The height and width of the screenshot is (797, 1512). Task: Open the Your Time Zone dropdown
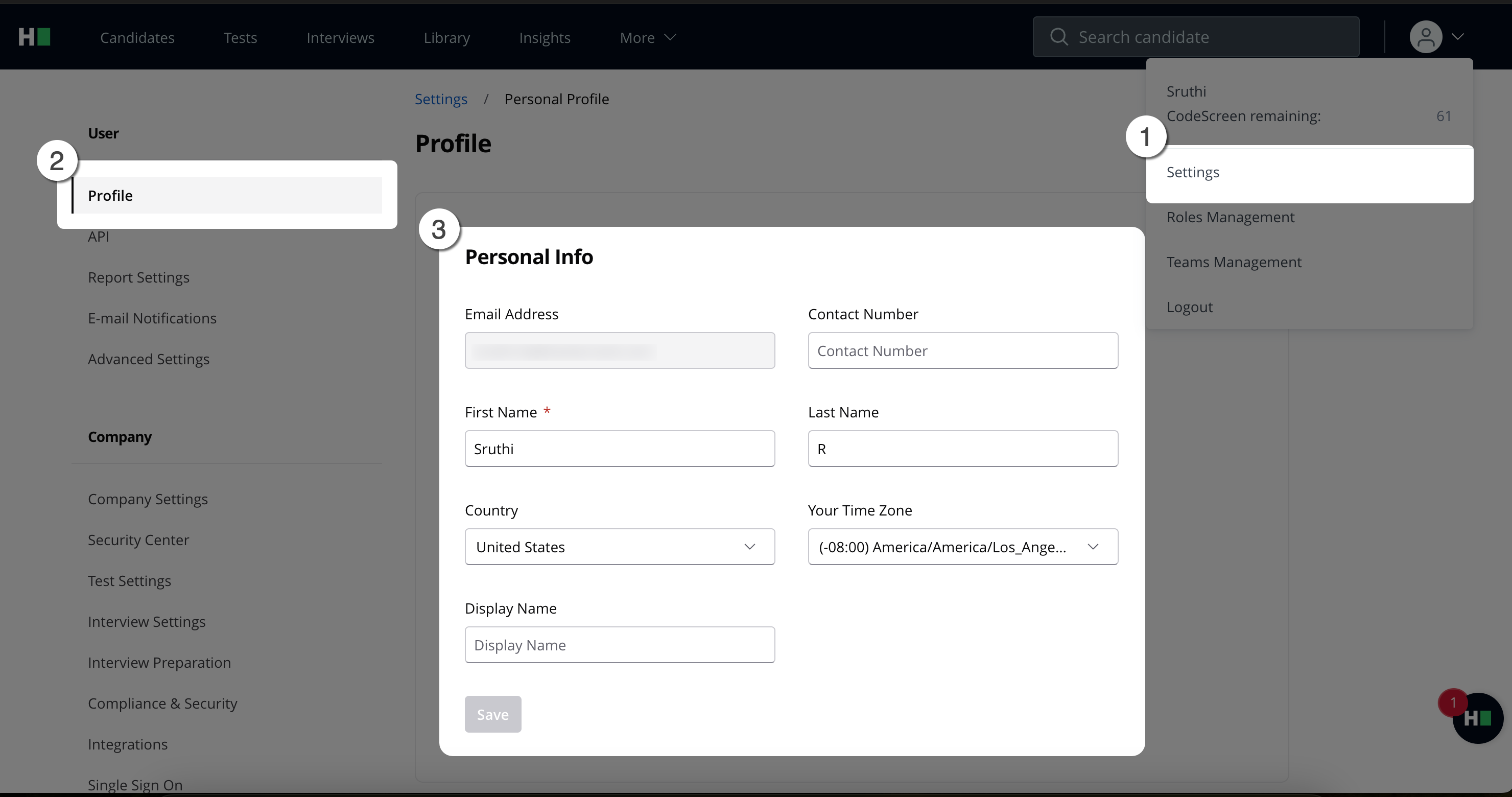(x=962, y=547)
